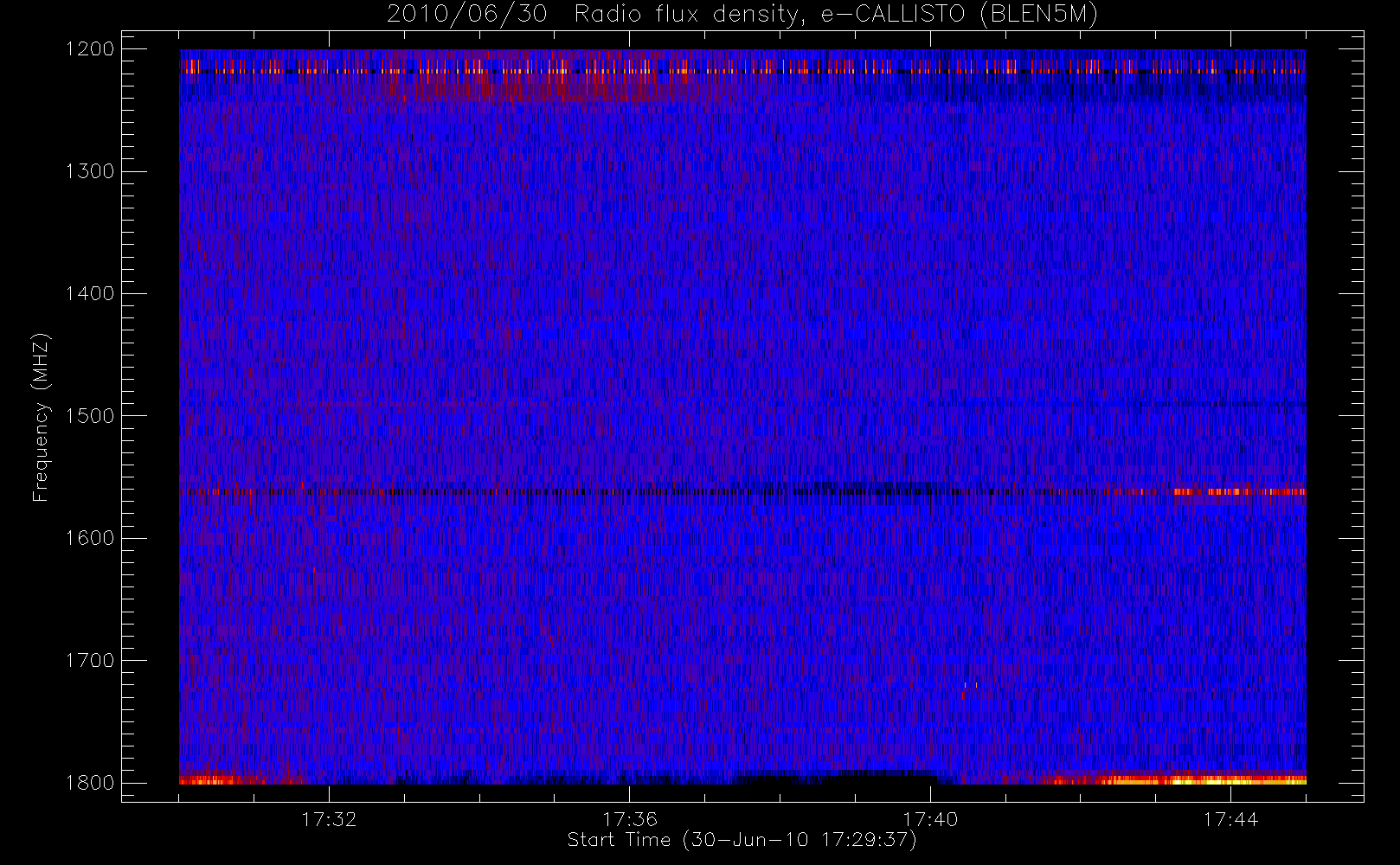Click the 1600 frequency tick label
The image size is (1400, 865).
pos(90,538)
